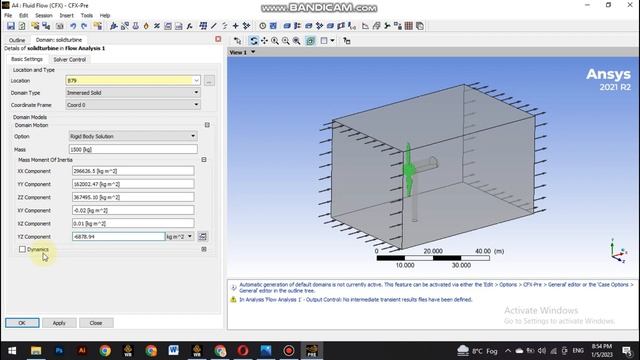Screen dimensions: 640x360
Task: Expand the Dynamics section toggle at the right
Action: click(x=204, y=249)
